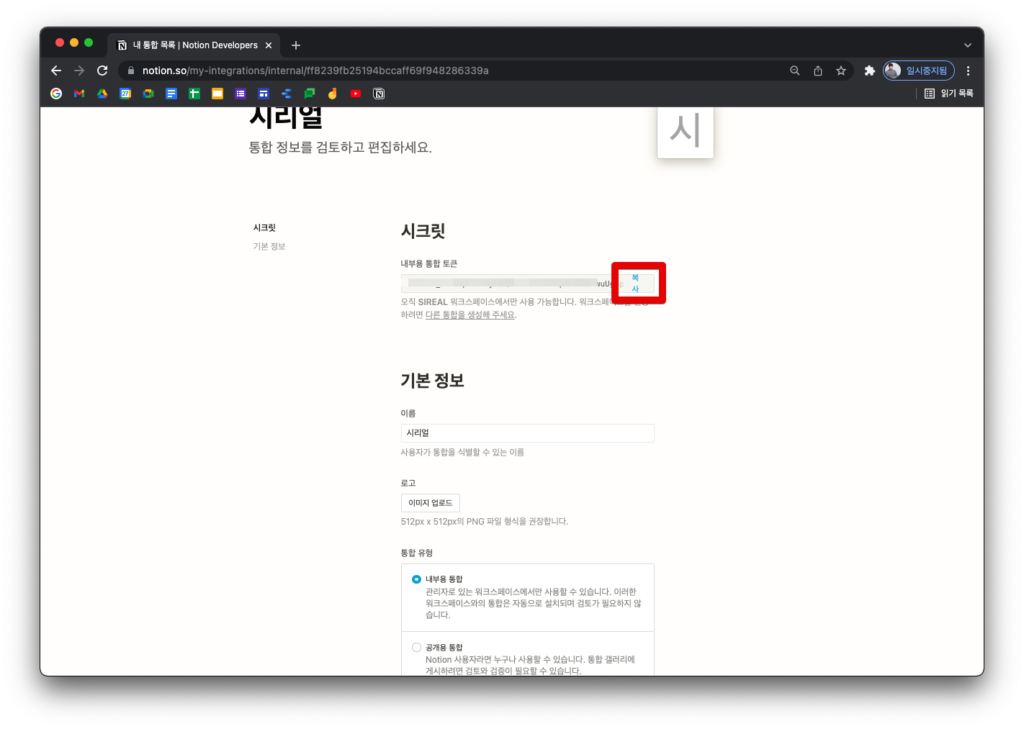This screenshot has height=729, width=1024.
Task: Click the lock icon in address bar
Action: pyautogui.click(x=131, y=71)
